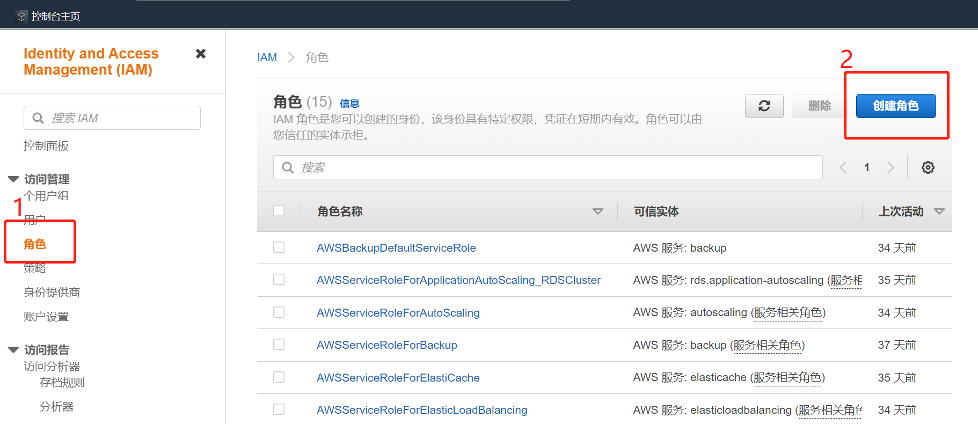Focus the roles table 搜索 field
The image size is (978, 424).
(548, 167)
